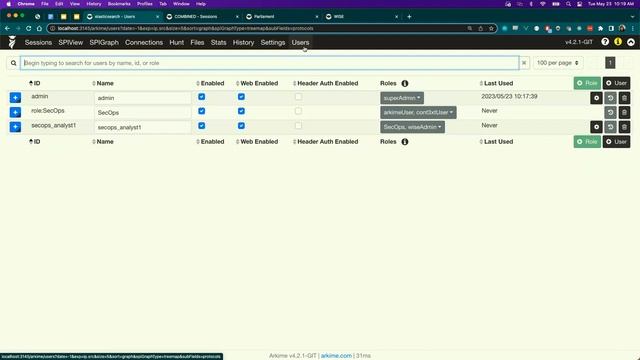
Task: Open Chrome extensions puzzle icon
Action: tap(600, 28)
